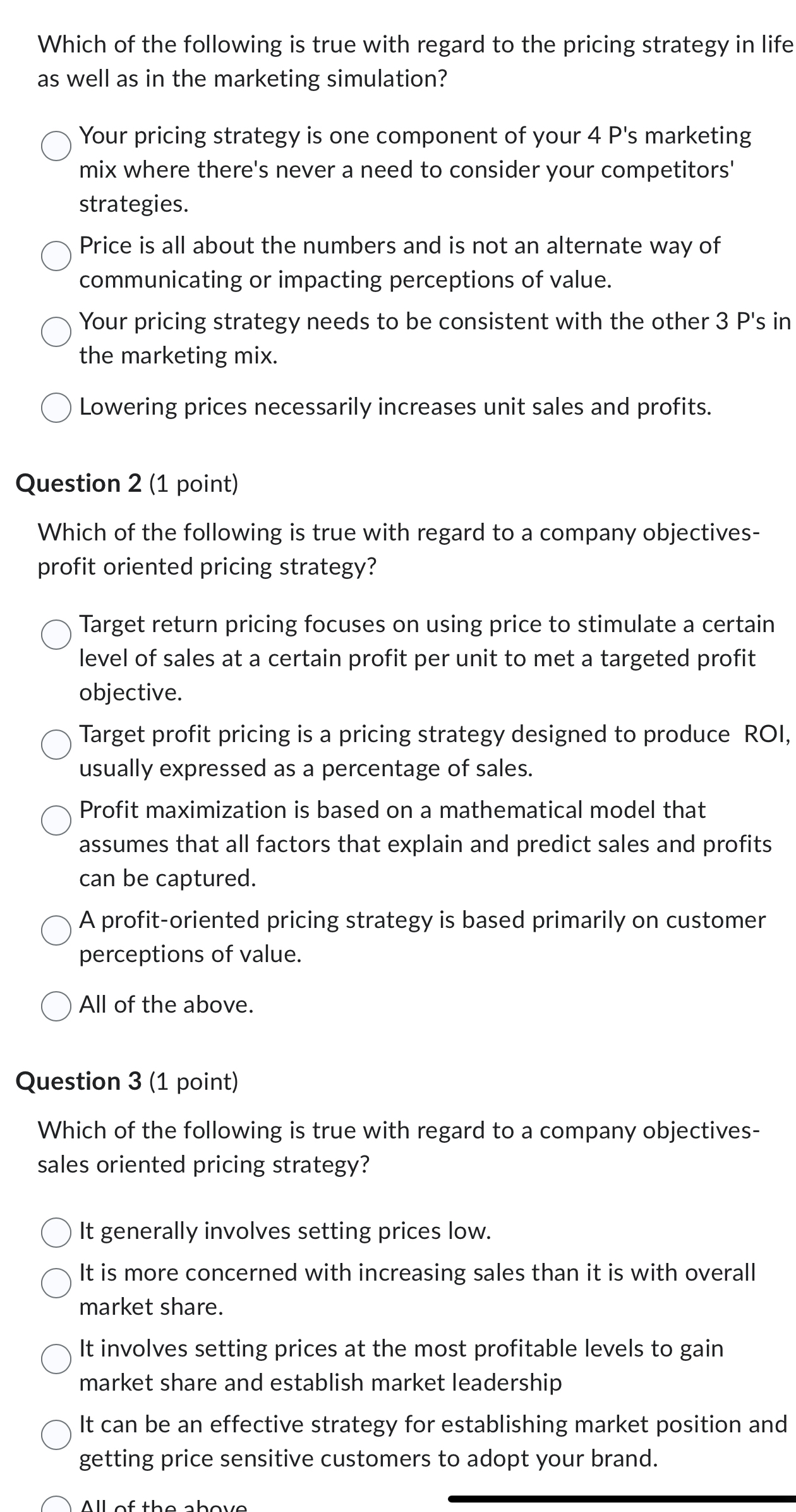The image size is (796, 1512).
Task: Choose 'It generally involves setting prices low'
Action: point(56,1232)
